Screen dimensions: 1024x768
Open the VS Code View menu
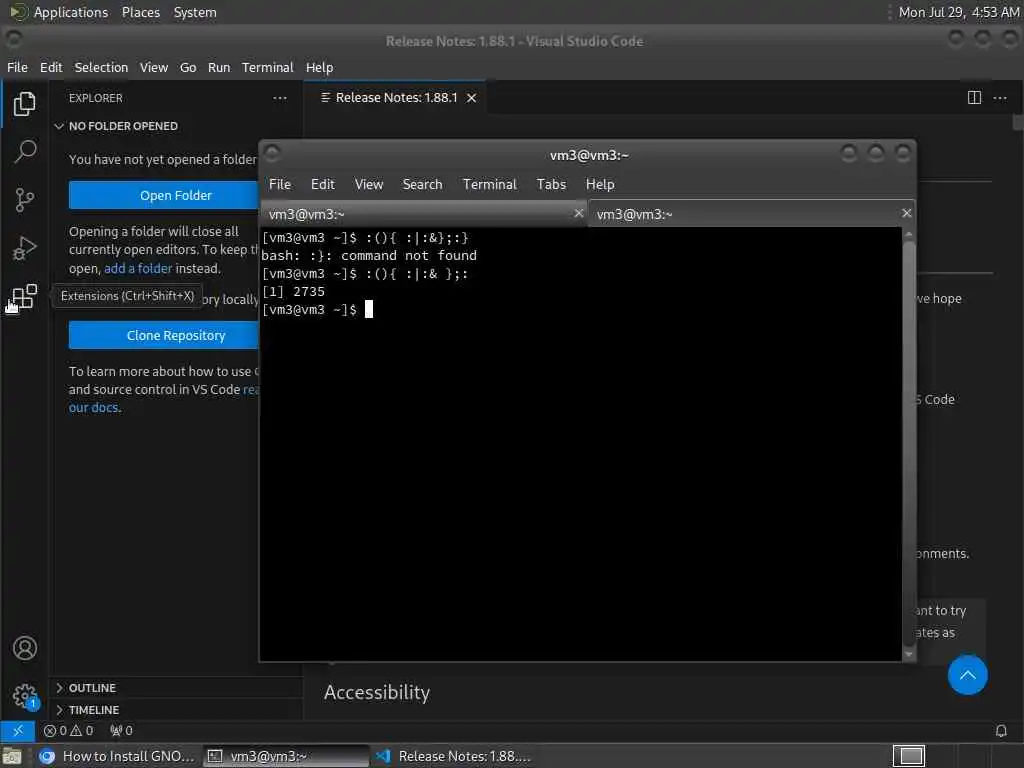[x=153, y=67]
